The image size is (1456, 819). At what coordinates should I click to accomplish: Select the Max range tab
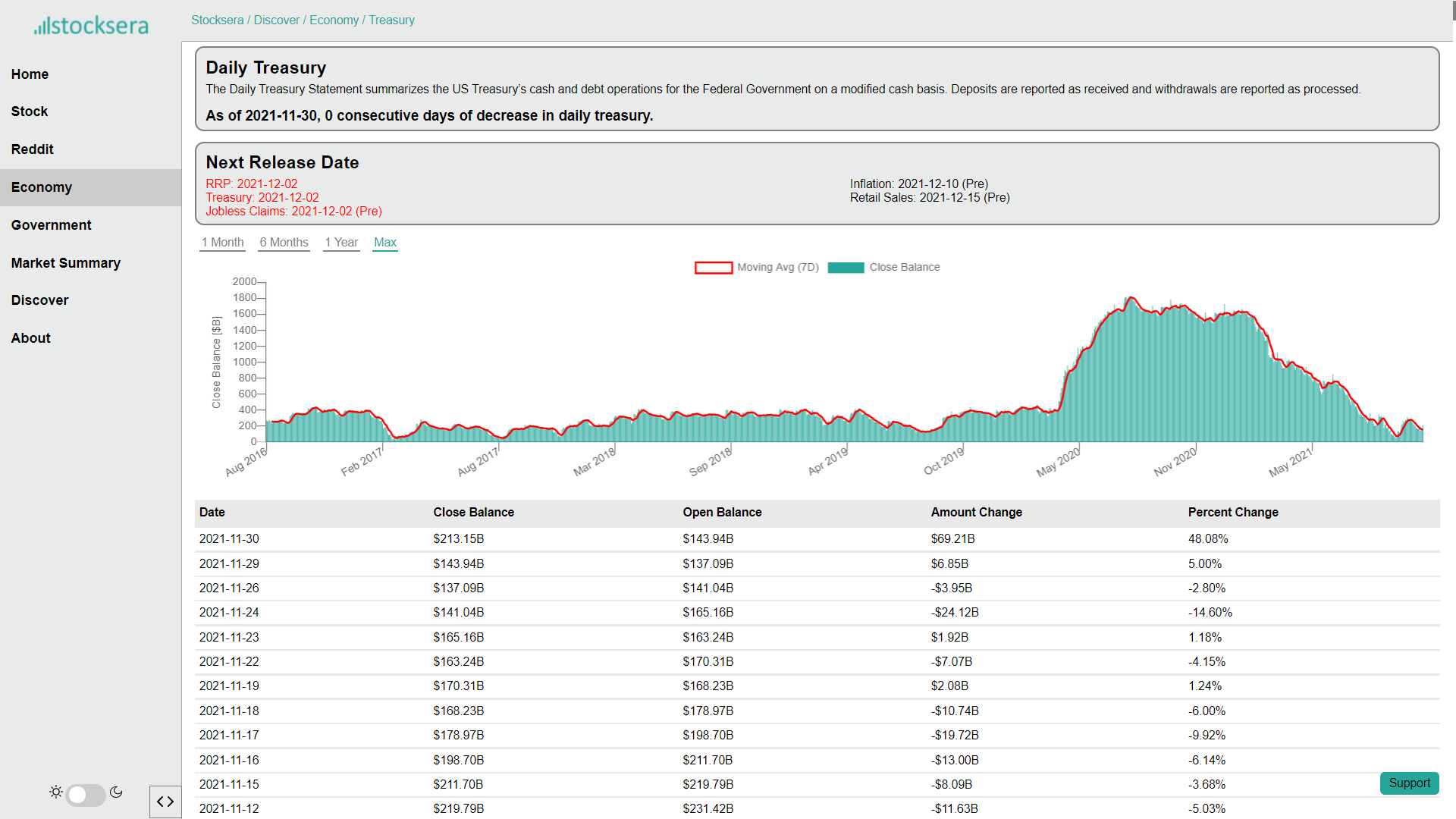pyautogui.click(x=385, y=243)
